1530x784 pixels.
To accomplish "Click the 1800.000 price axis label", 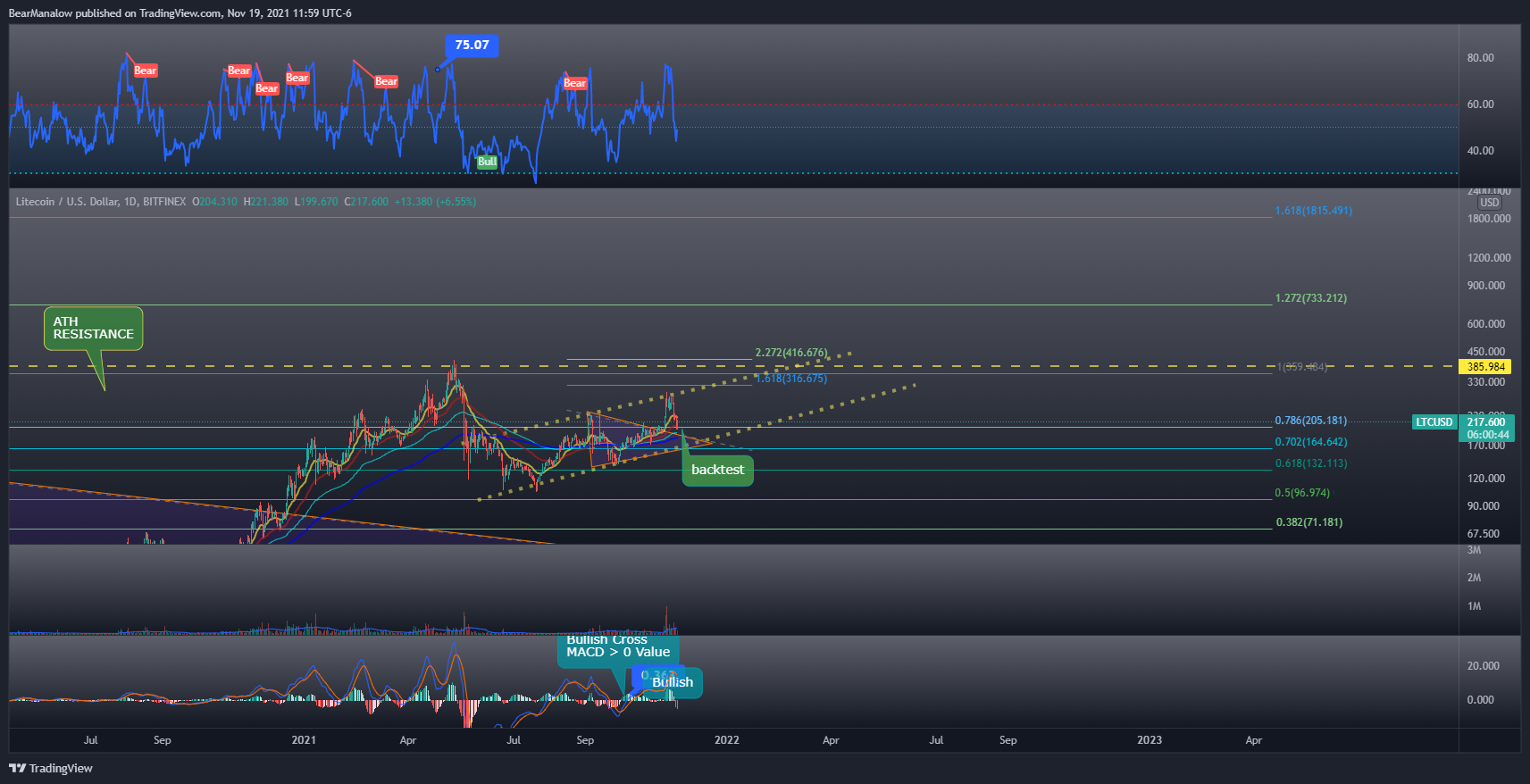I will [x=1489, y=219].
